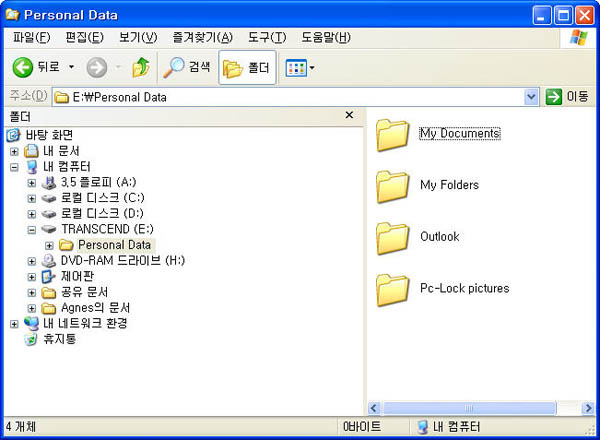The image size is (600, 440).
Task: Select the My Documents folder icon
Action: (x=393, y=135)
